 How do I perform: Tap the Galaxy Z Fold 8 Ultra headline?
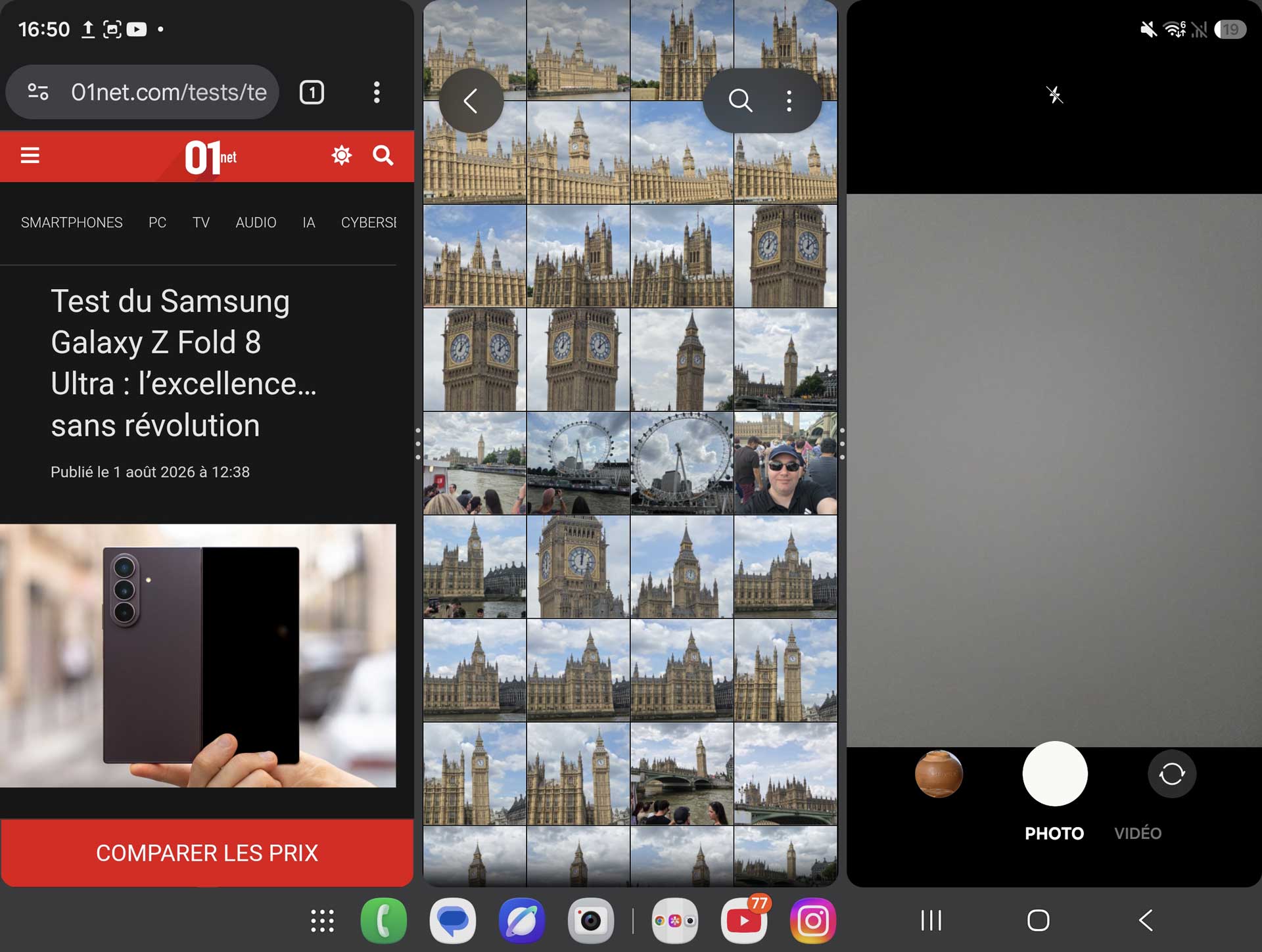point(183,363)
